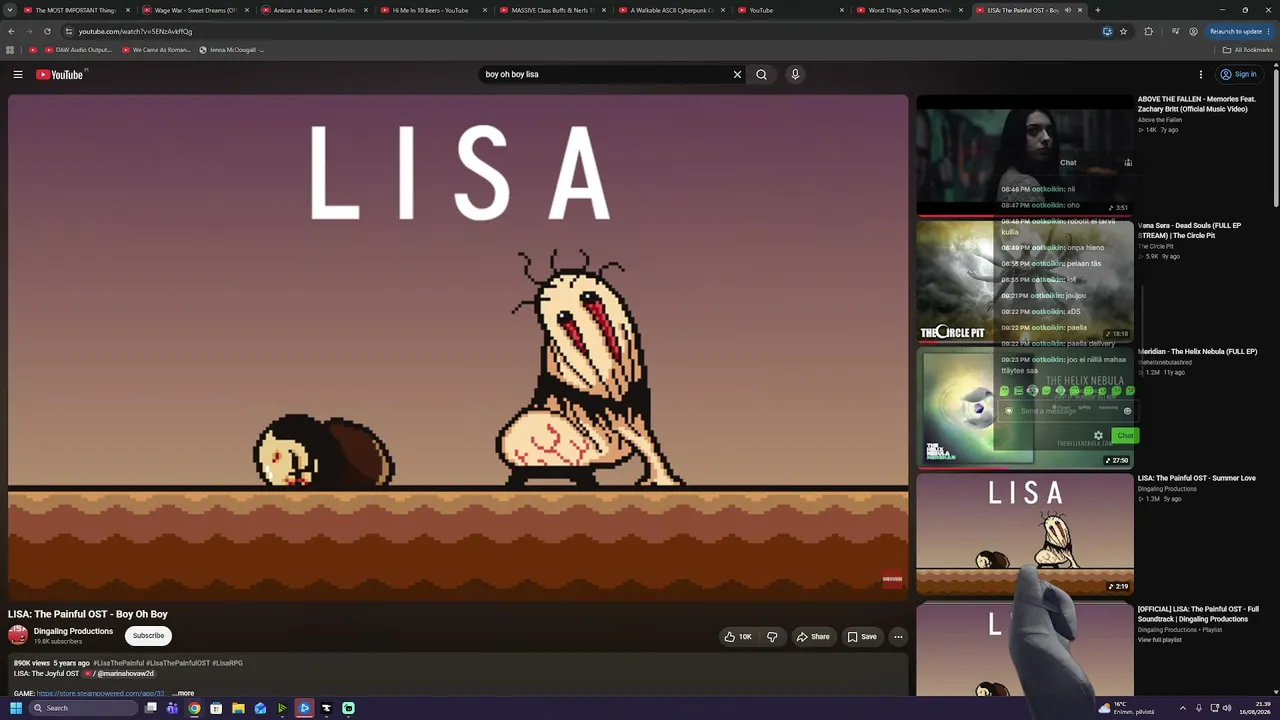Go to the YouTube home logo

tap(60, 74)
